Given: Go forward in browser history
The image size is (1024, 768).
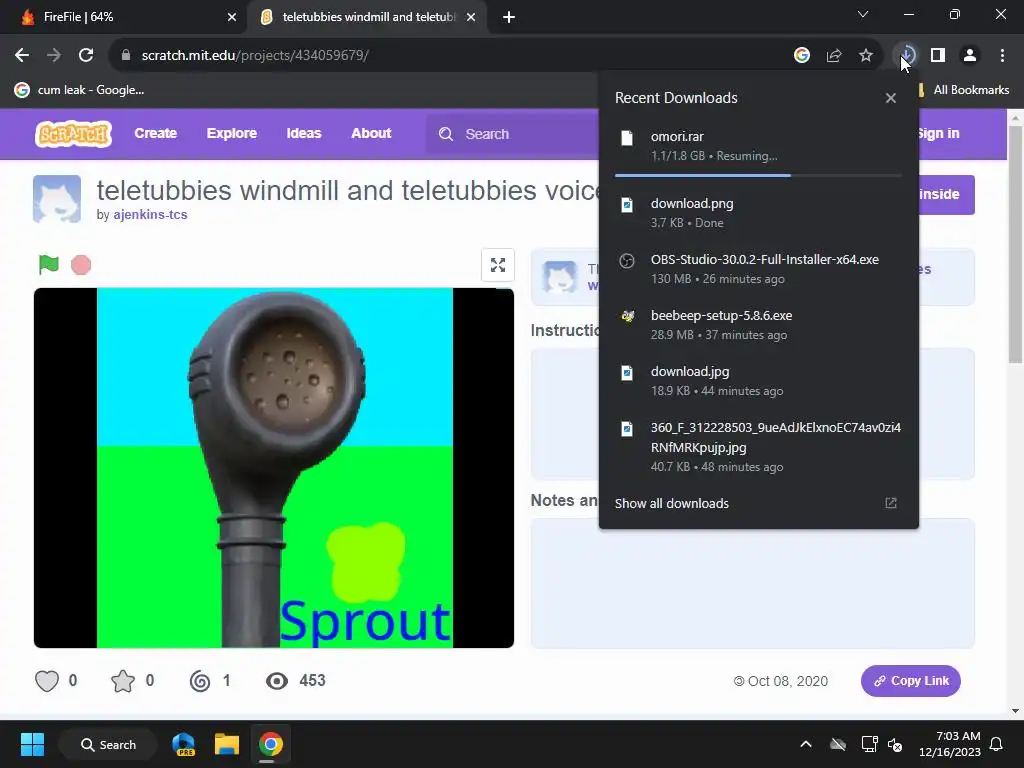Looking at the screenshot, I should point(54,56).
